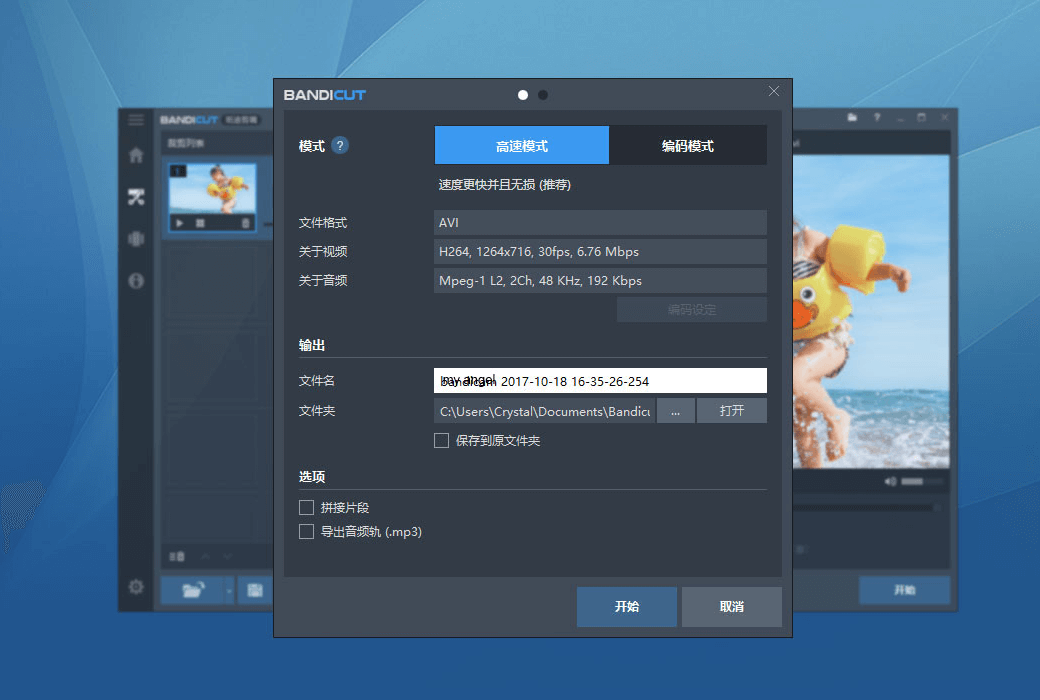Toggle the 拼接片段 checkbox
1040x700 pixels.
click(x=306, y=508)
